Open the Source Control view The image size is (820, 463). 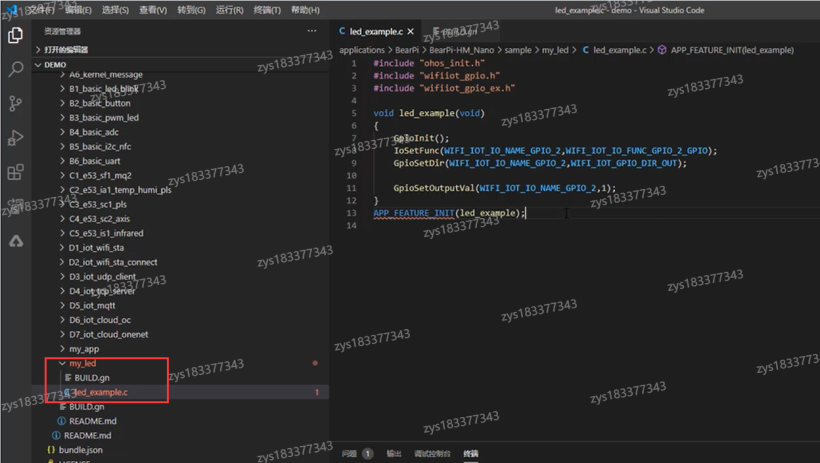coord(15,103)
